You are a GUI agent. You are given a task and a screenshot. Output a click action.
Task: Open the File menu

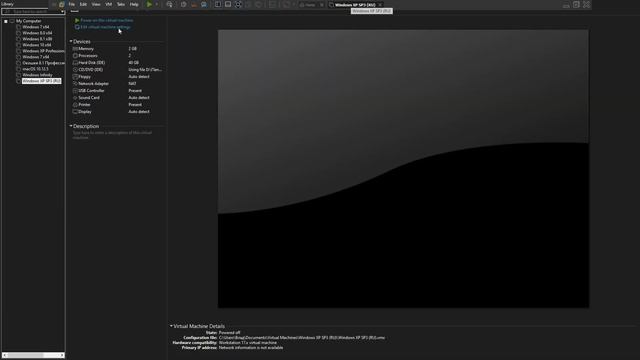(72, 4)
